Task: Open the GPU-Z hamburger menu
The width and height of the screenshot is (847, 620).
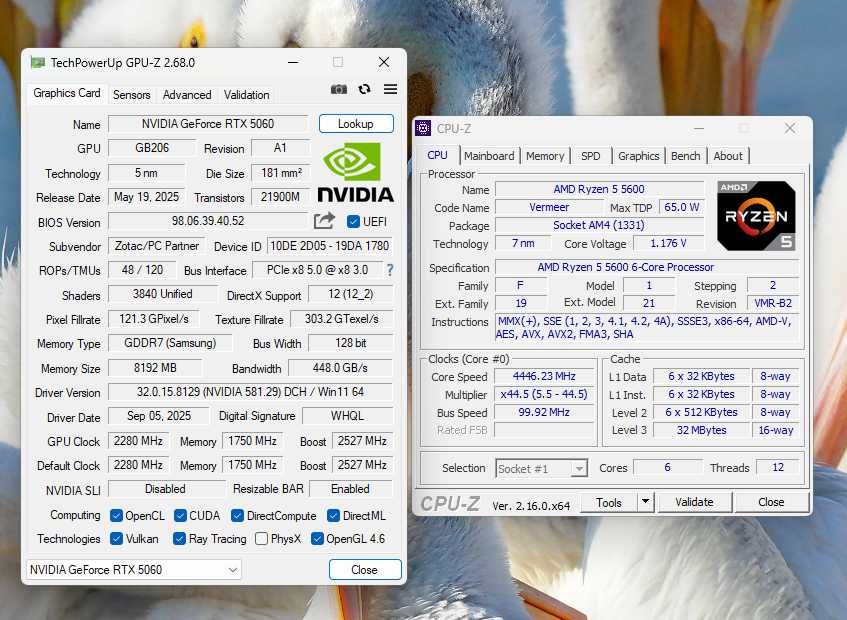Action: click(x=390, y=89)
